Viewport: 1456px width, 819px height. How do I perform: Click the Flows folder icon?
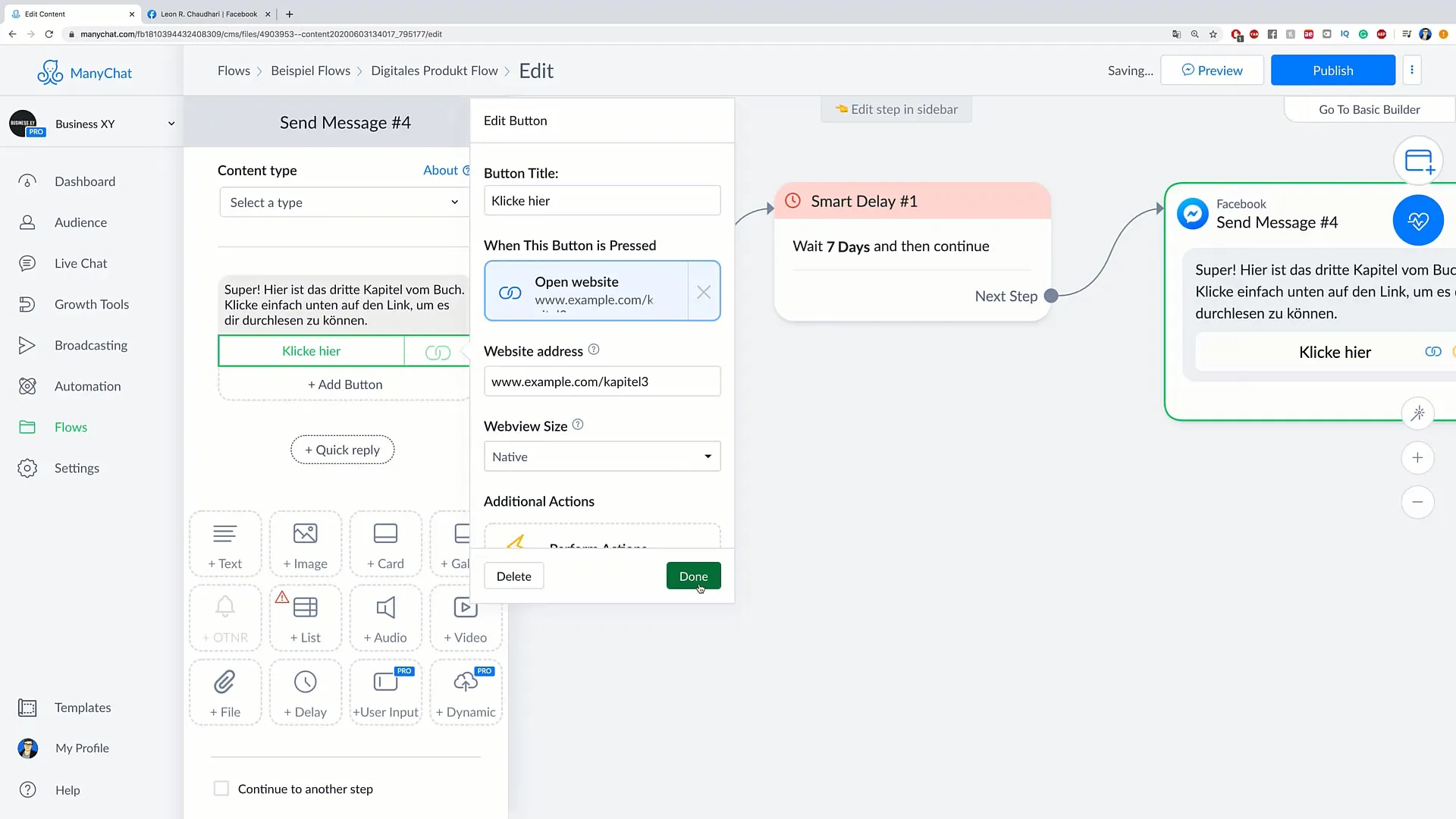(27, 427)
